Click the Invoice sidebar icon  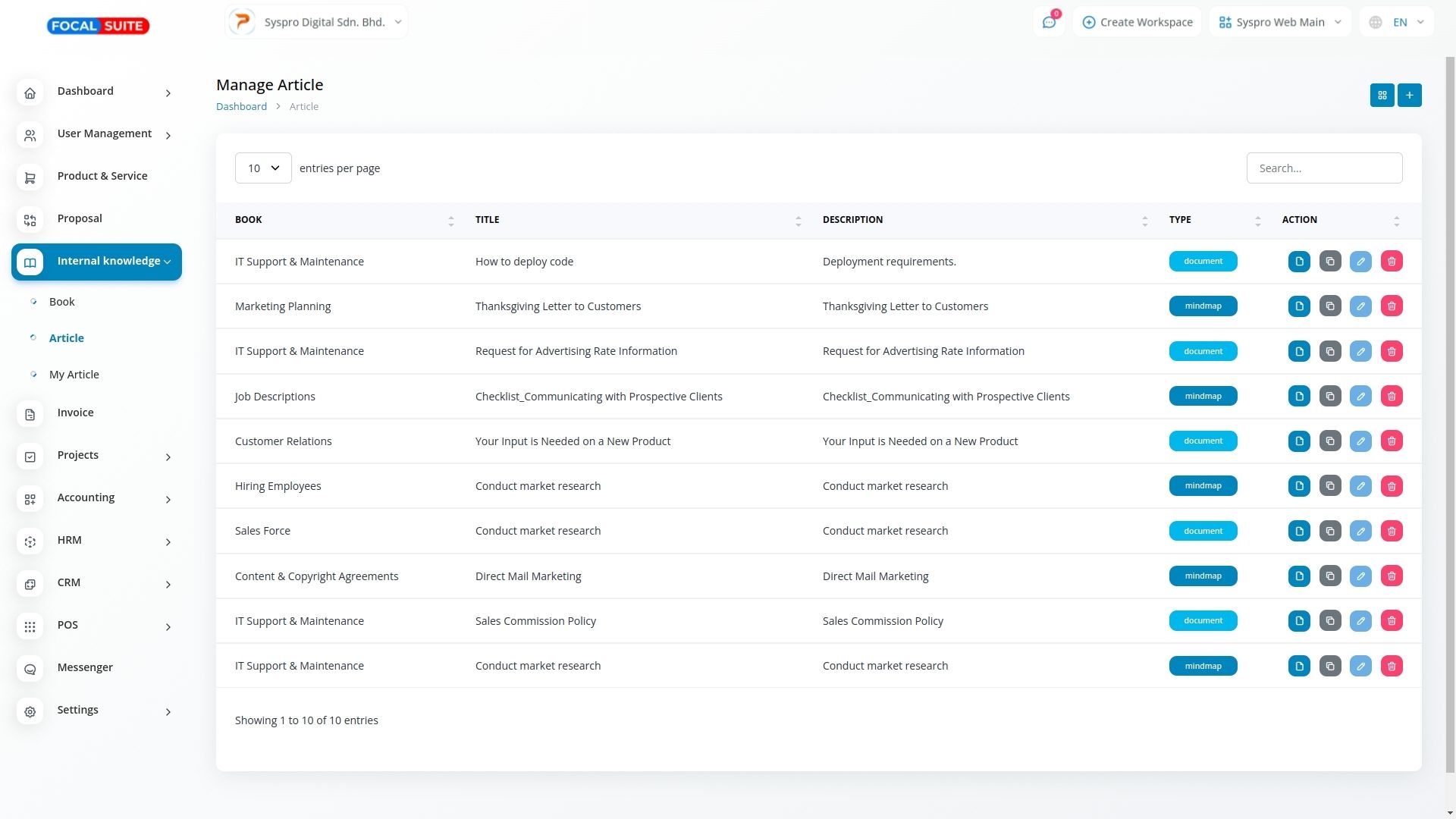pos(30,415)
